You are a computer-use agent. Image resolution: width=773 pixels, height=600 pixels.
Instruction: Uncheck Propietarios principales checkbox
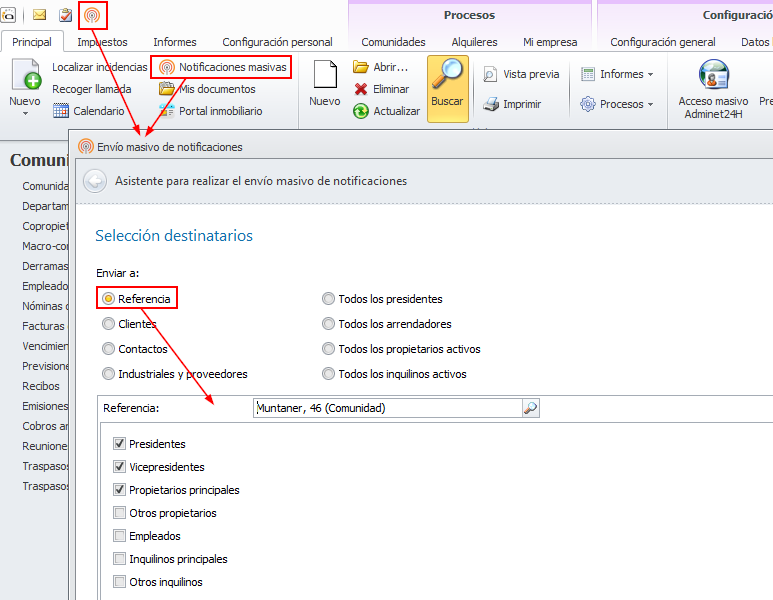119,490
